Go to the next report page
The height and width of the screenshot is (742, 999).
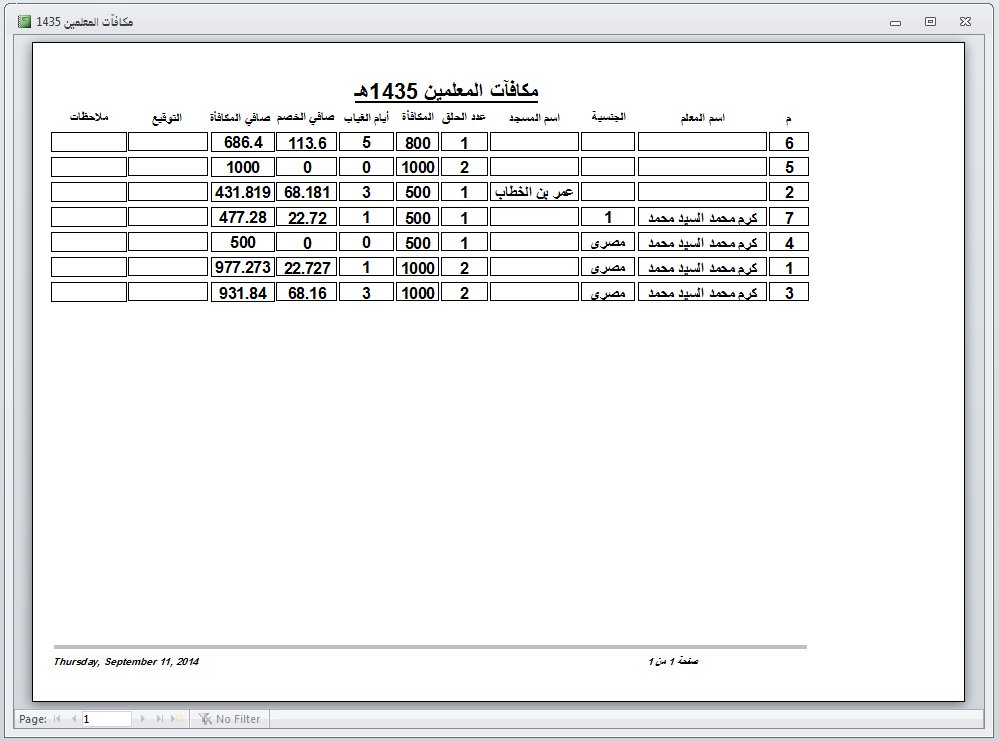coord(142,718)
